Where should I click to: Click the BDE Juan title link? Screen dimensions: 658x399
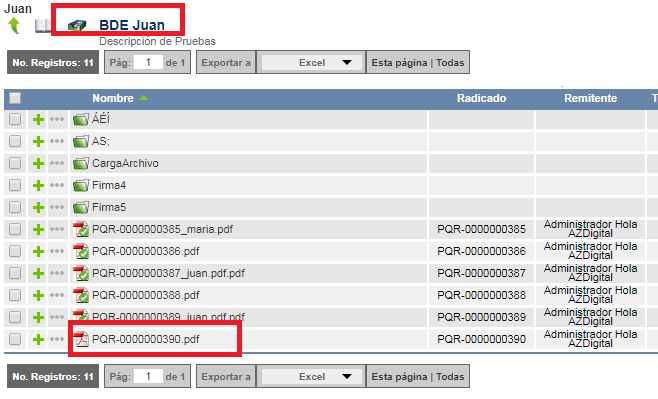pos(132,25)
